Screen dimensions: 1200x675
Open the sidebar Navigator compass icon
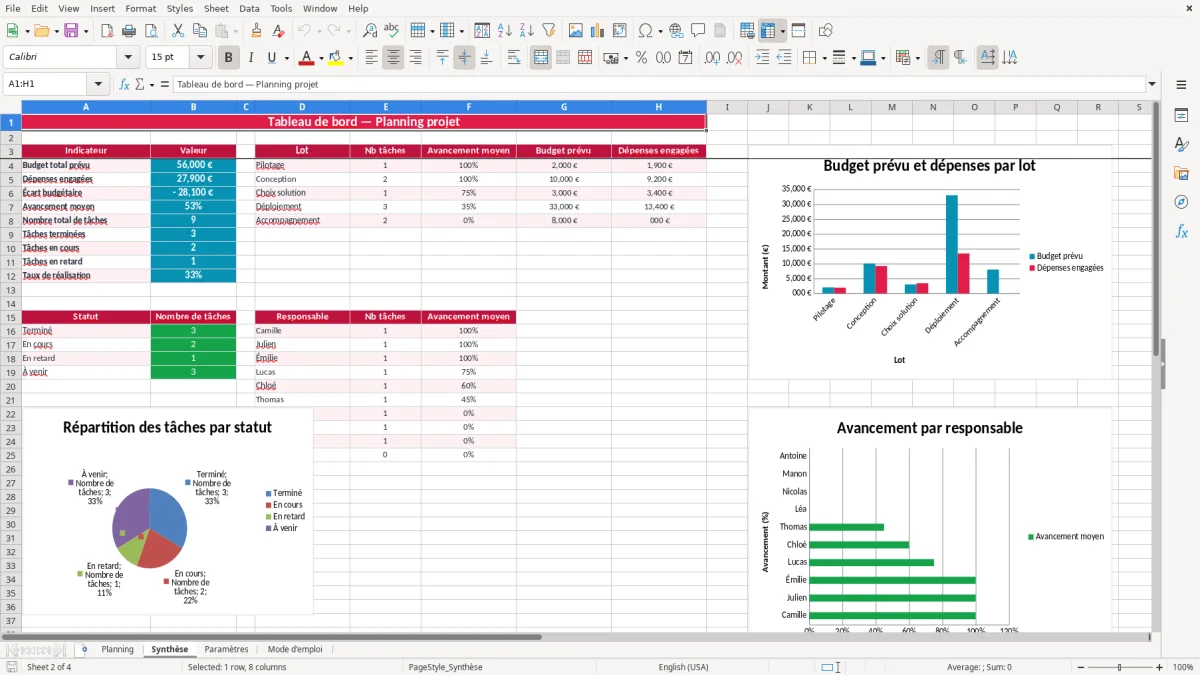click(x=1181, y=202)
